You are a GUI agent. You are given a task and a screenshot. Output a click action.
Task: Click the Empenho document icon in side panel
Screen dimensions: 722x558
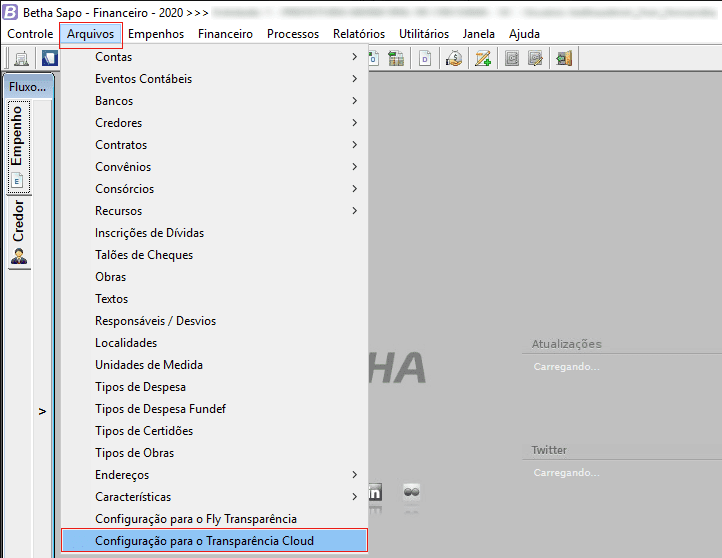[x=17, y=181]
